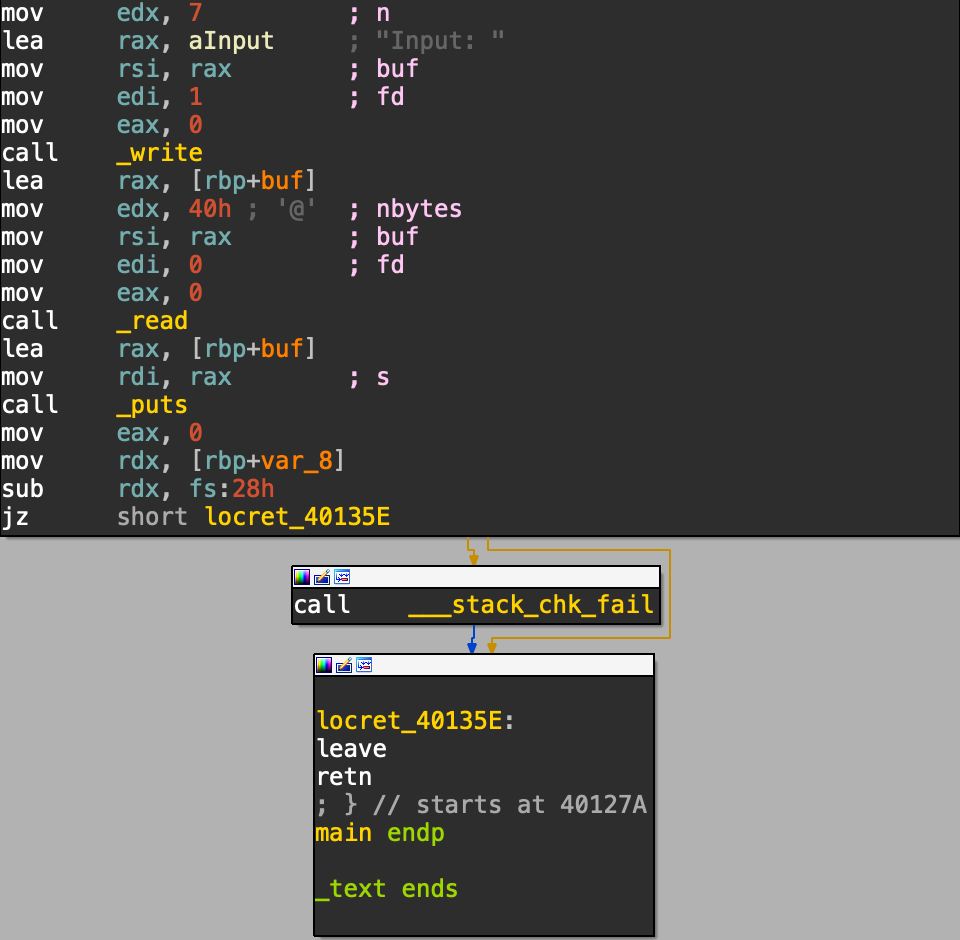Click graph icon on locret_40135E node
This screenshot has height=940, width=960.
pos(364,665)
